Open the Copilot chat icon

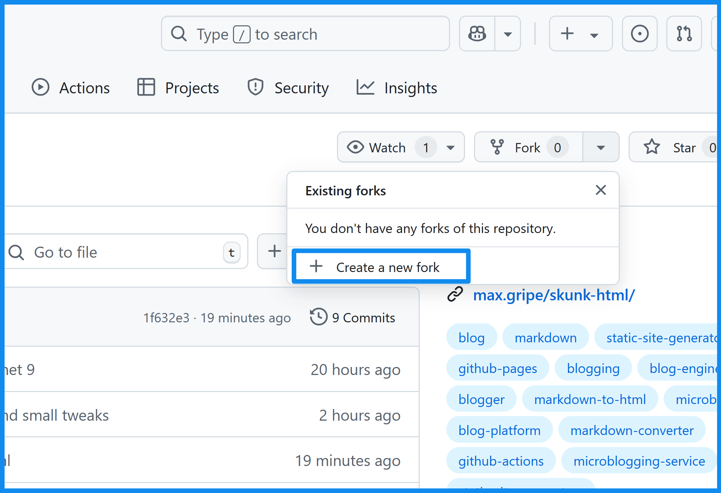477,34
